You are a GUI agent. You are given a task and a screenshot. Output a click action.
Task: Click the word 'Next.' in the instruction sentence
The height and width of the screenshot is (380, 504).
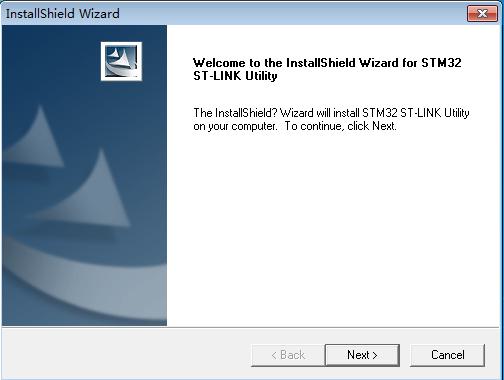[x=384, y=126]
